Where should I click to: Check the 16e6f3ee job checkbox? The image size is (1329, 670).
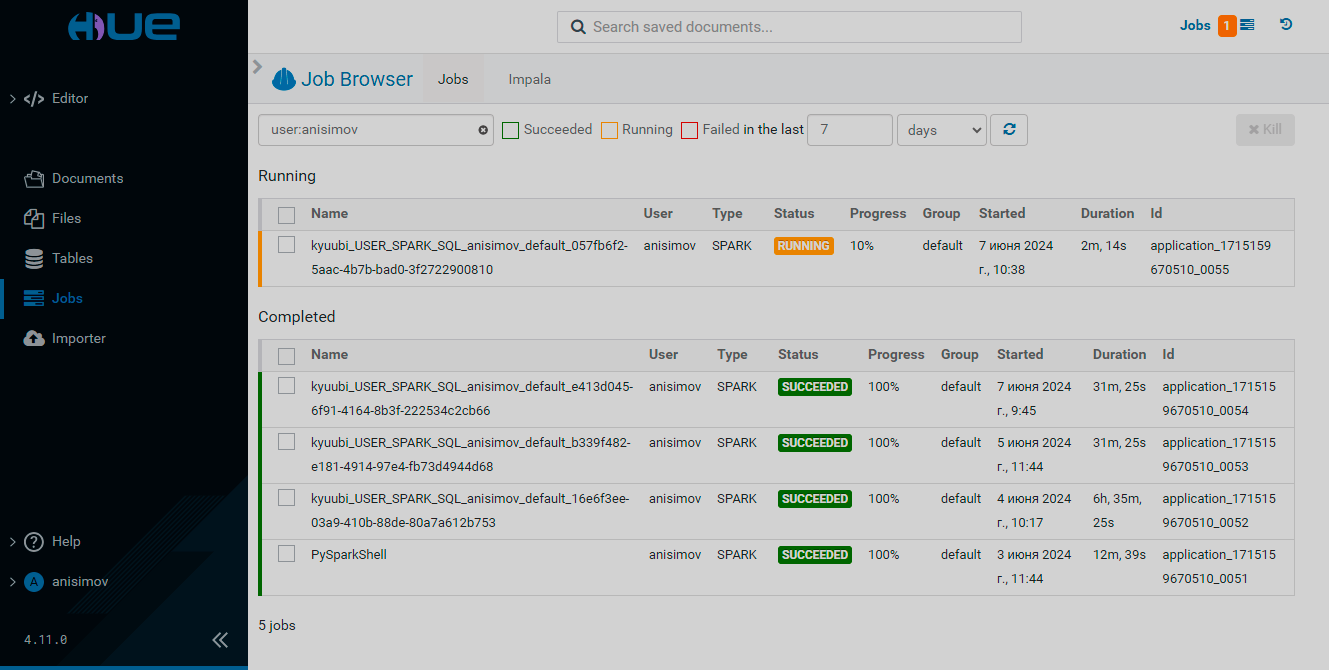tap(287, 498)
